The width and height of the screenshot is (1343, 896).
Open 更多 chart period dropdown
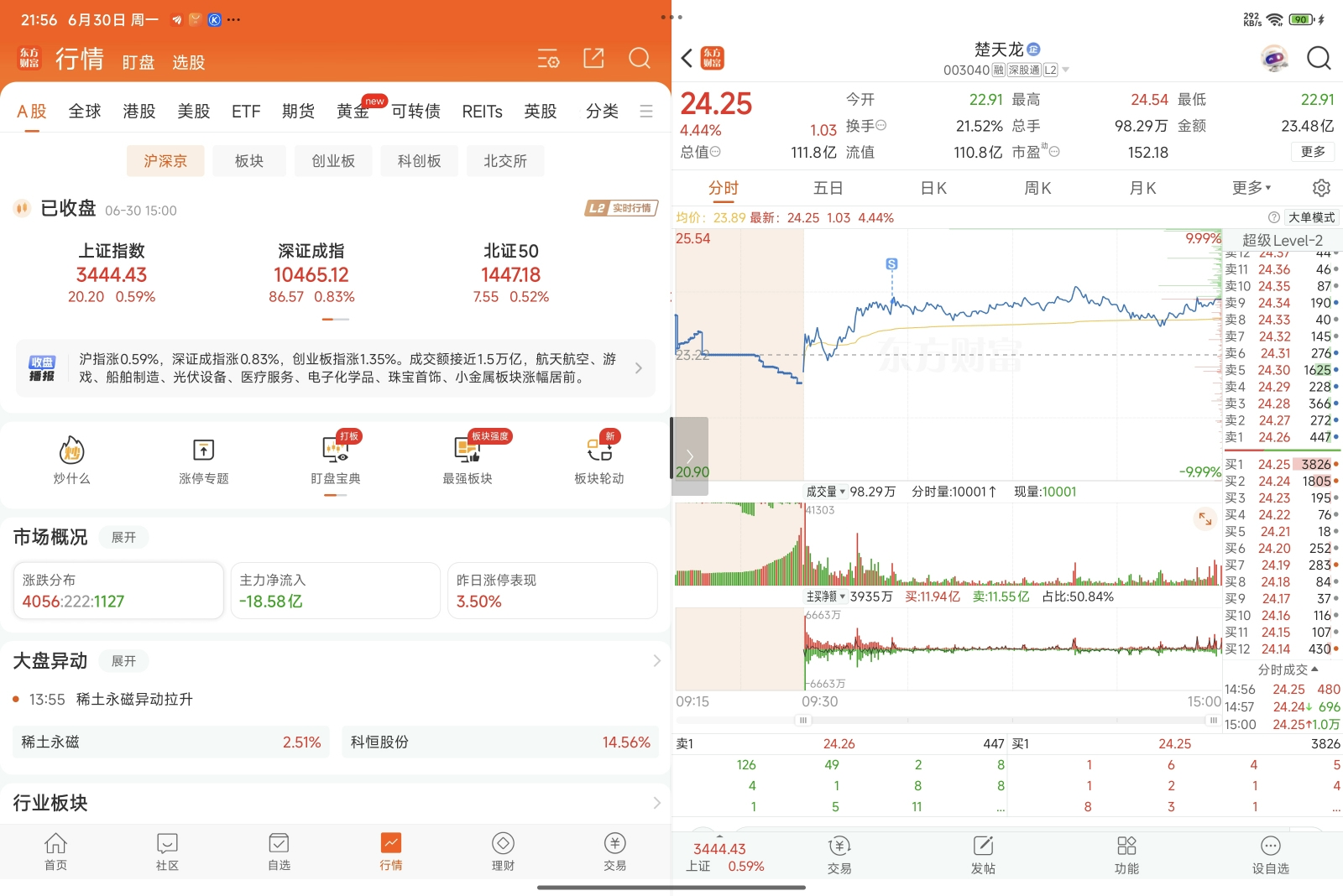click(1252, 187)
